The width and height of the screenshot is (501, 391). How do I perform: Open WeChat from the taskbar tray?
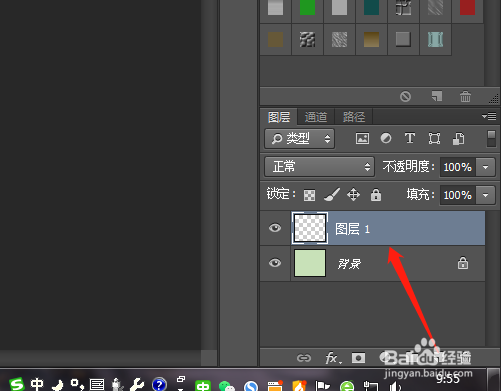click(227, 386)
